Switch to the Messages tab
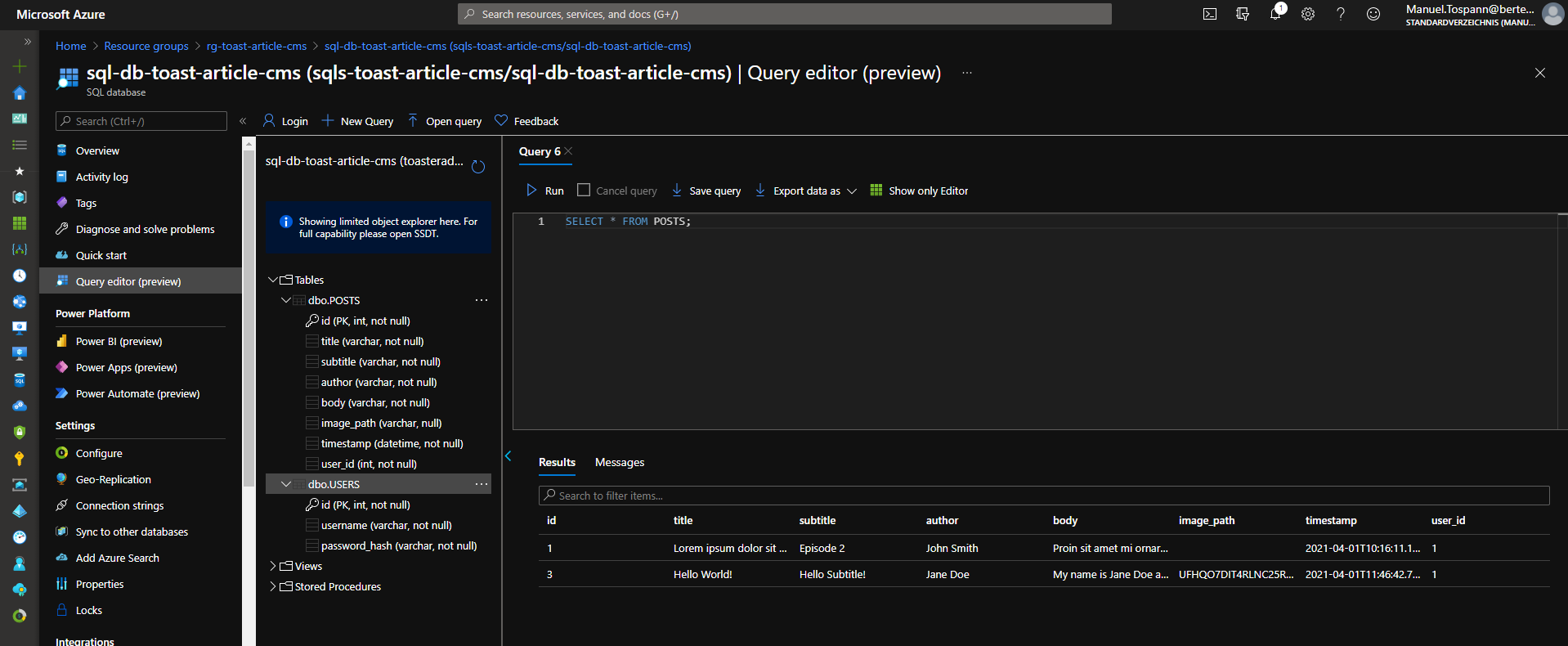Image resolution: width=1568 pixels, height=646 pixels. [x=620, y=462]
